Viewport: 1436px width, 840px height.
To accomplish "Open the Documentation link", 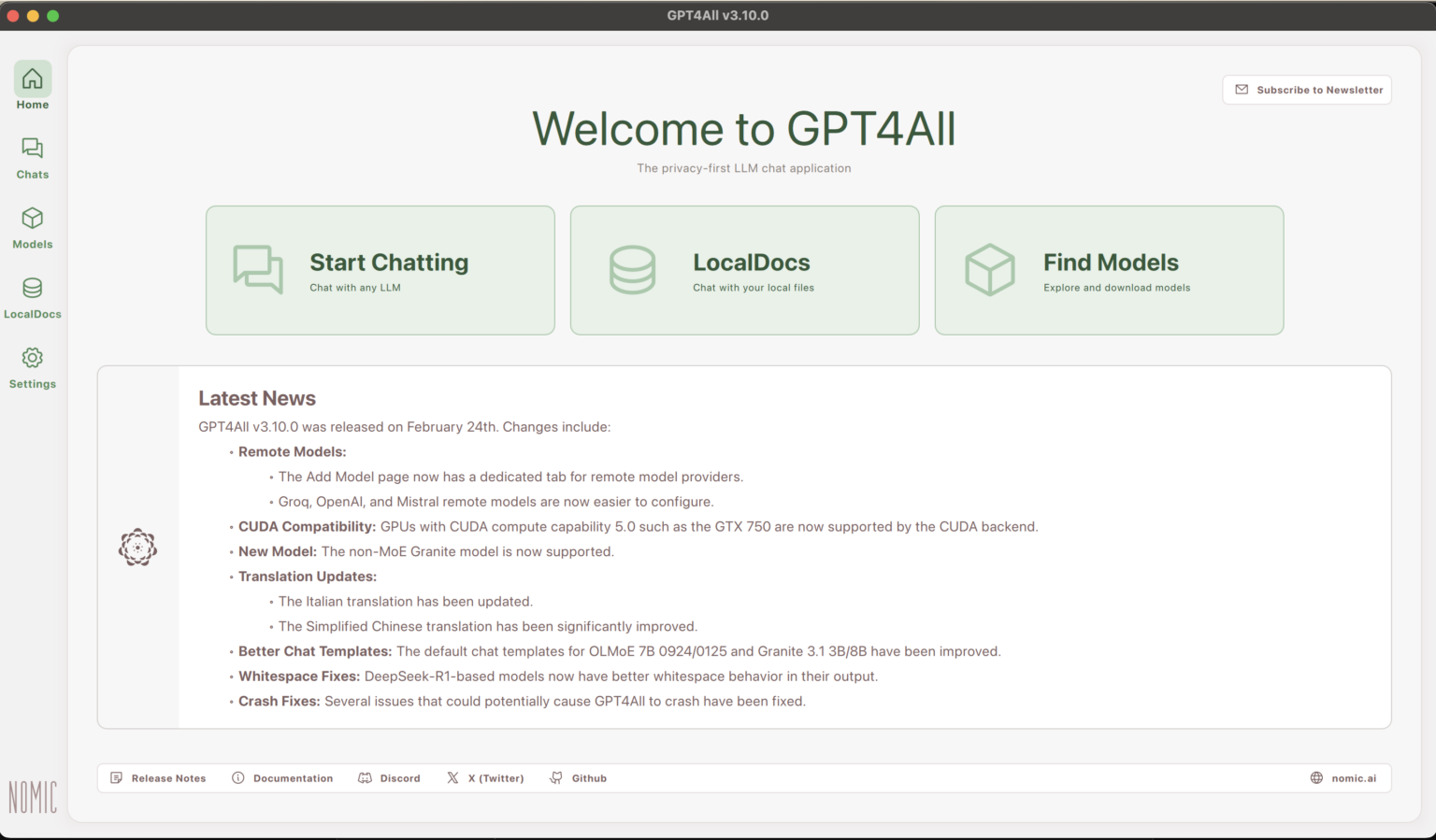I will [x=282, y=777].
